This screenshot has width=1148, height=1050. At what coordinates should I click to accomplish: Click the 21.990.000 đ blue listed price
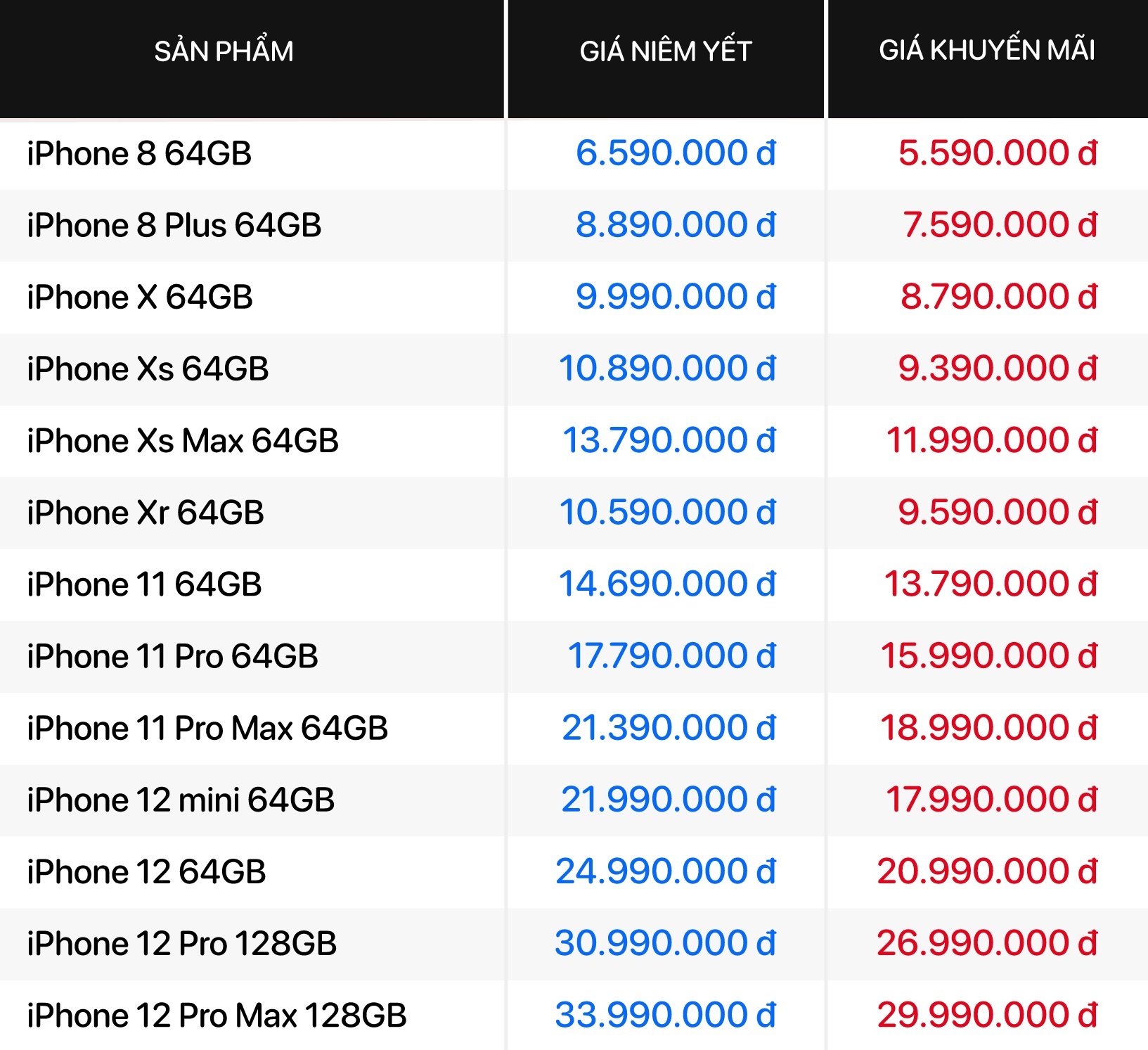point(668,800)
